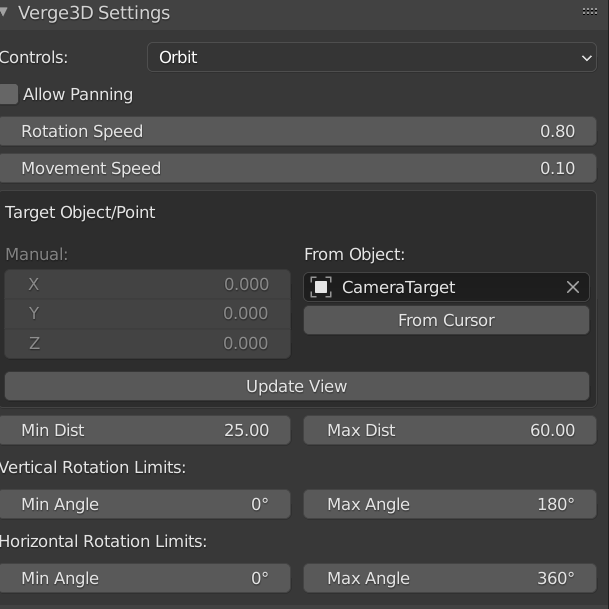This screenshot has height=609, width=609.
Task: Click the From Cursor button
Action: pyautogui.click(x=446, y=320)
